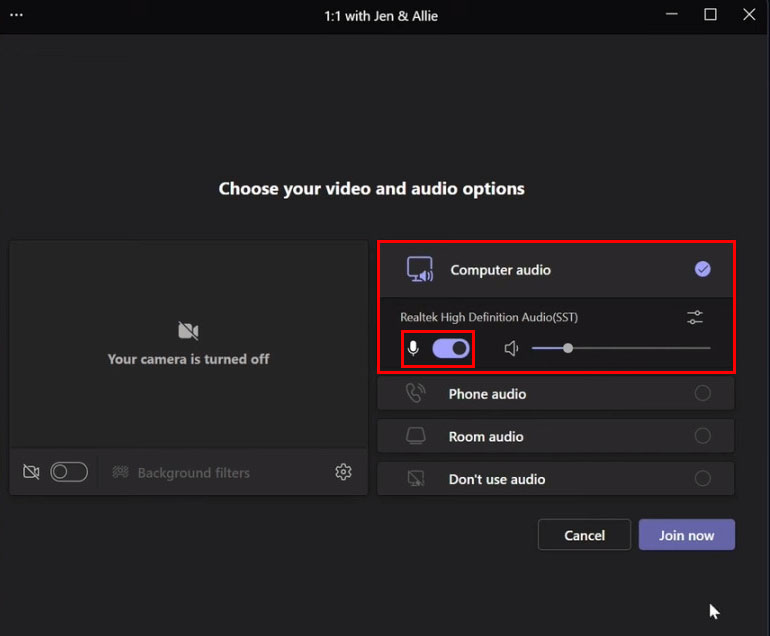
Task: Open Background filters option
Action: [x=193, y=472]
